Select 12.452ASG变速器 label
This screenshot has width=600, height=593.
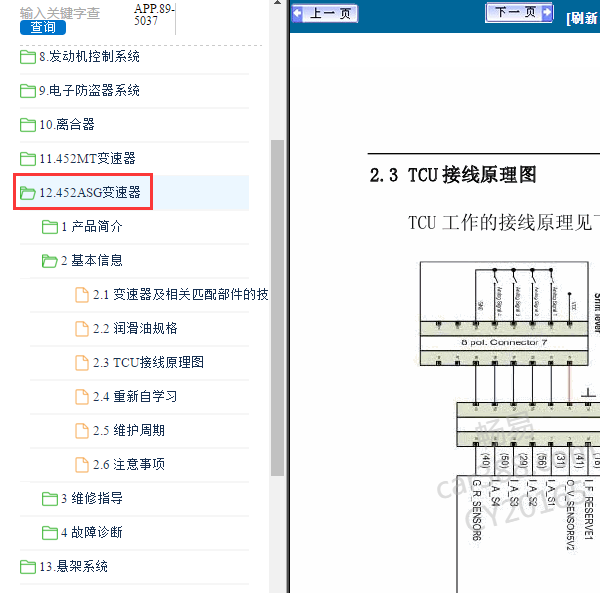90,192
